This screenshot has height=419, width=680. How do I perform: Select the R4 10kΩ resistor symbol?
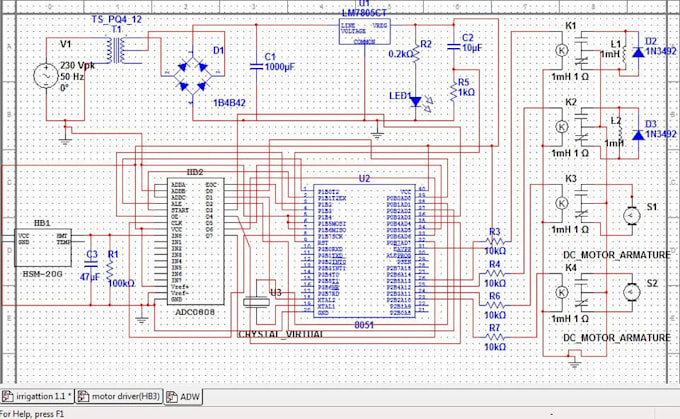tap(495, 274)
